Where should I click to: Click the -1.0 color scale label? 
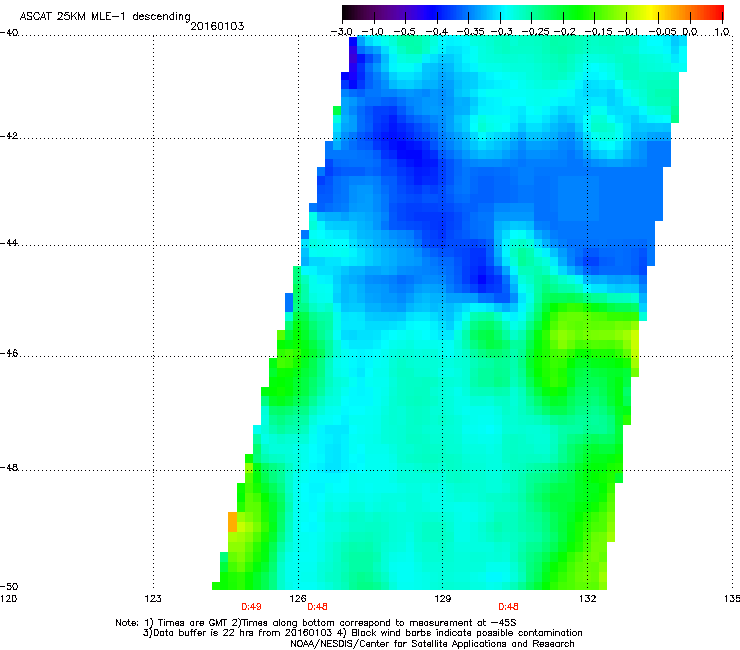click(x=373, y=32)
